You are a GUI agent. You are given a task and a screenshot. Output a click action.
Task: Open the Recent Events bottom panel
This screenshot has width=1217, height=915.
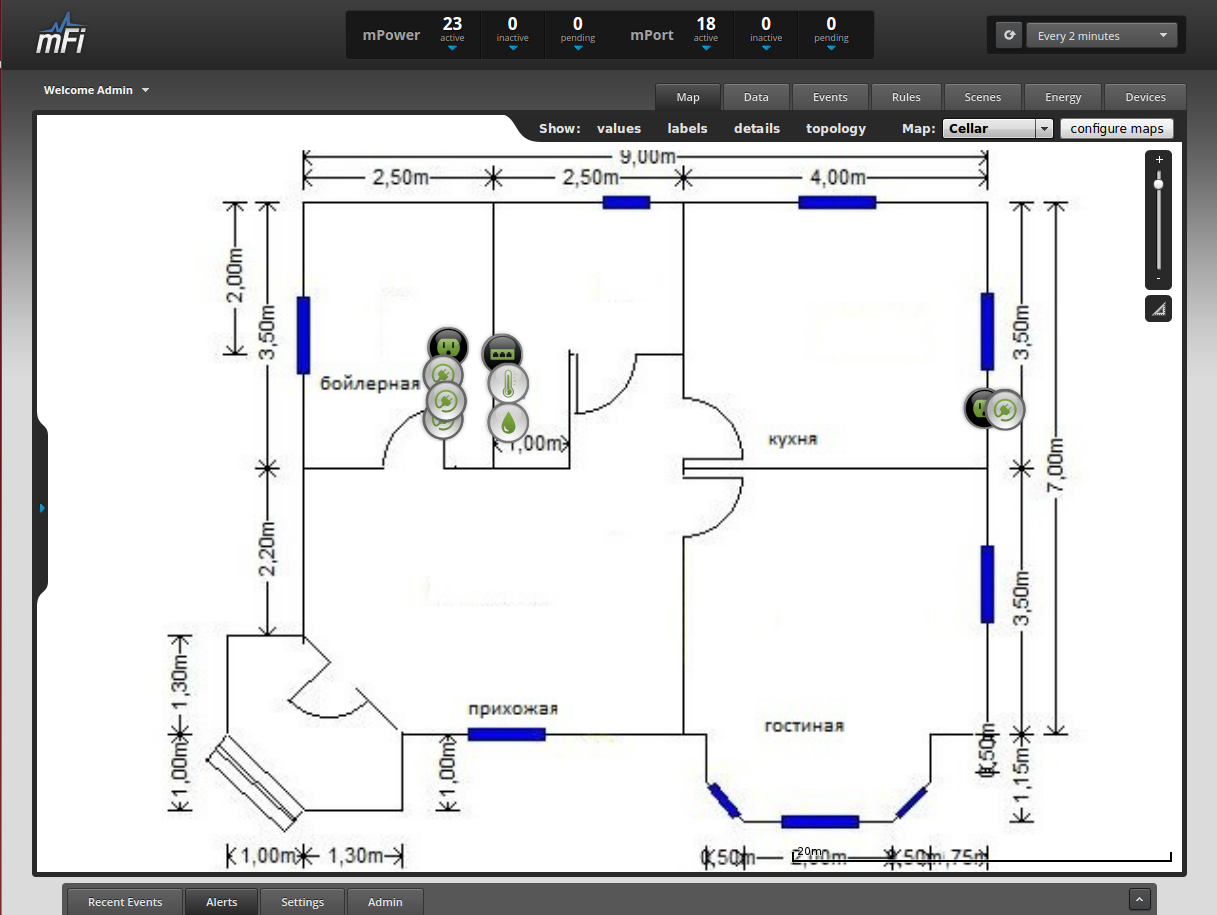point(125,902)
